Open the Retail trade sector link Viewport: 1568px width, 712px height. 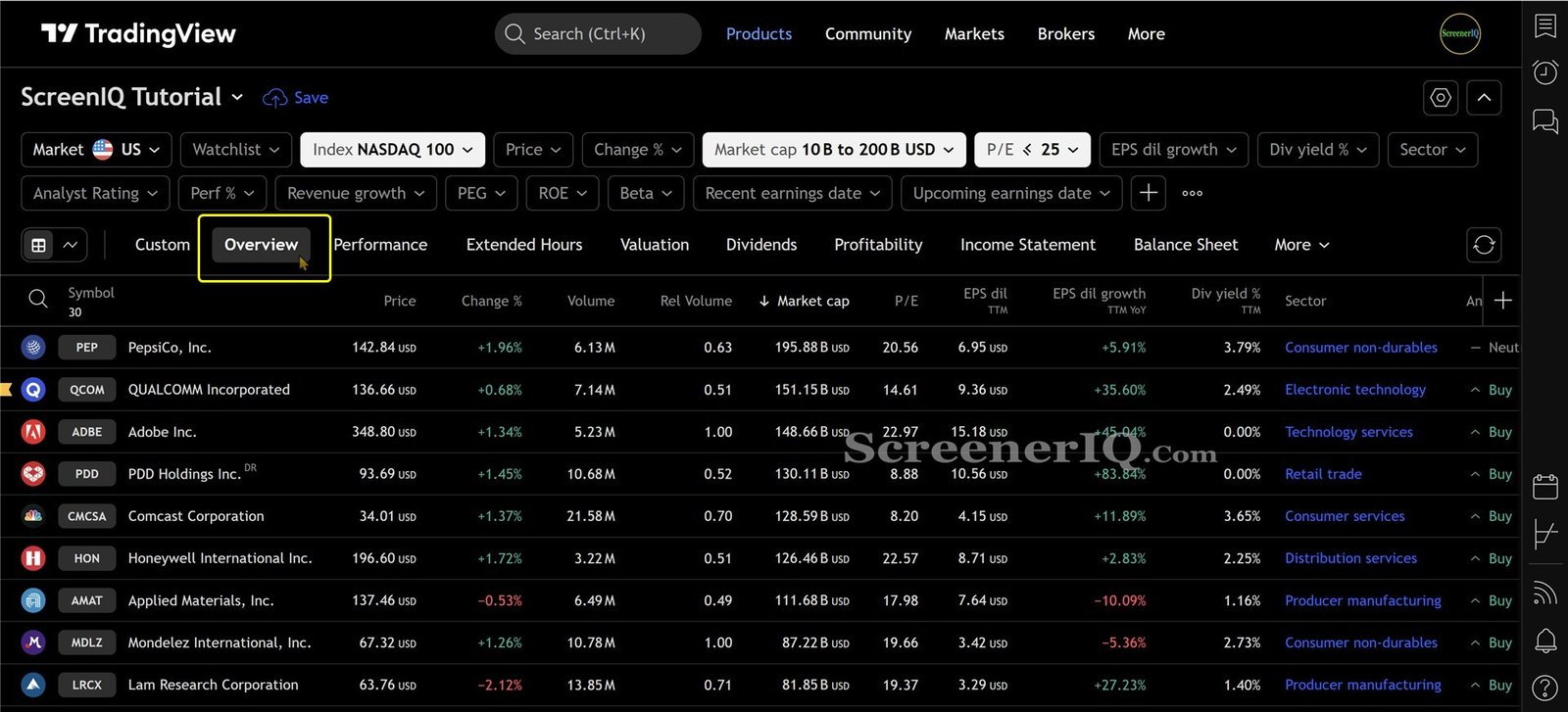(x=1323, y=474)
